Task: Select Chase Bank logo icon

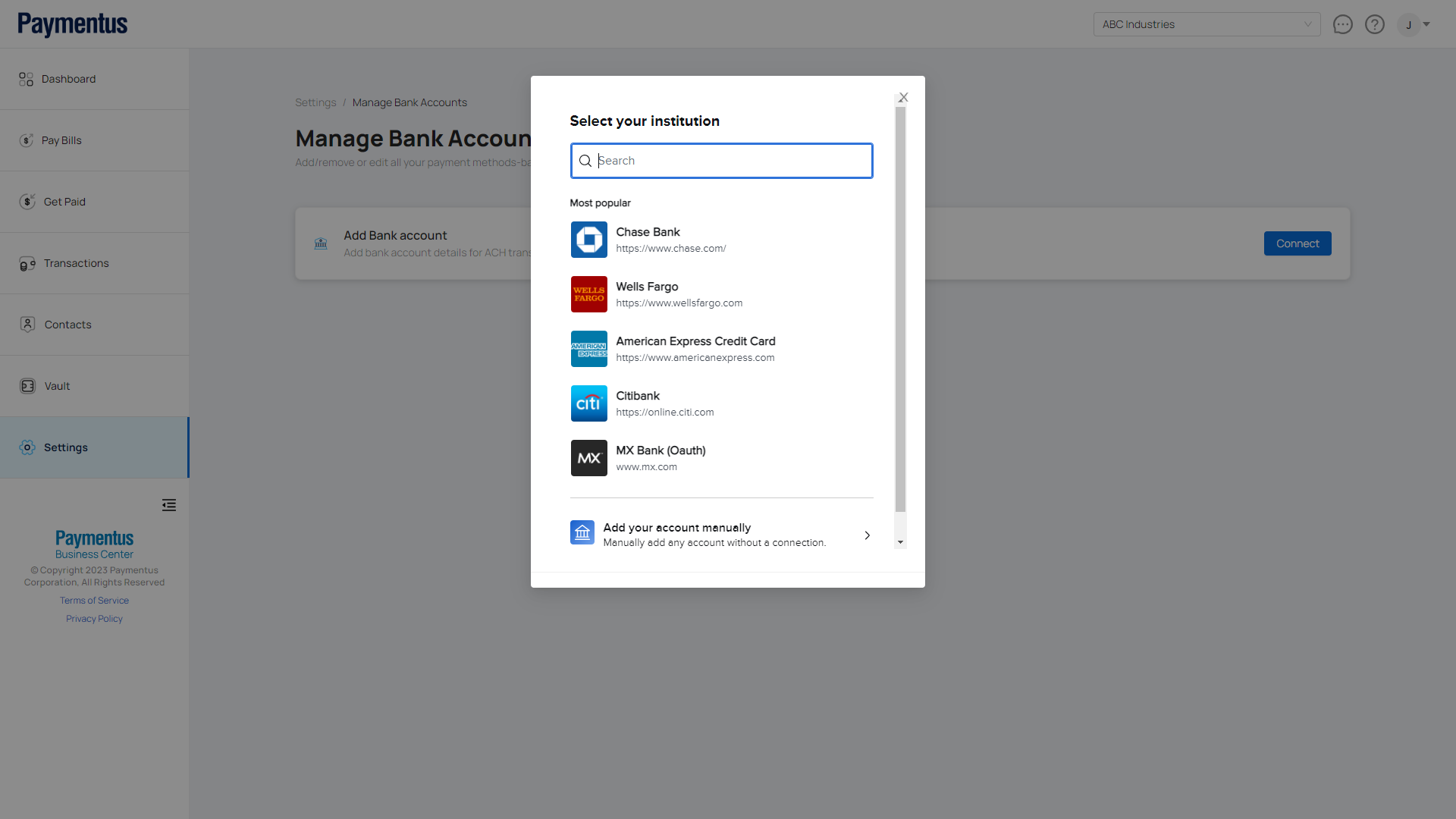Action: coord(588,240)
